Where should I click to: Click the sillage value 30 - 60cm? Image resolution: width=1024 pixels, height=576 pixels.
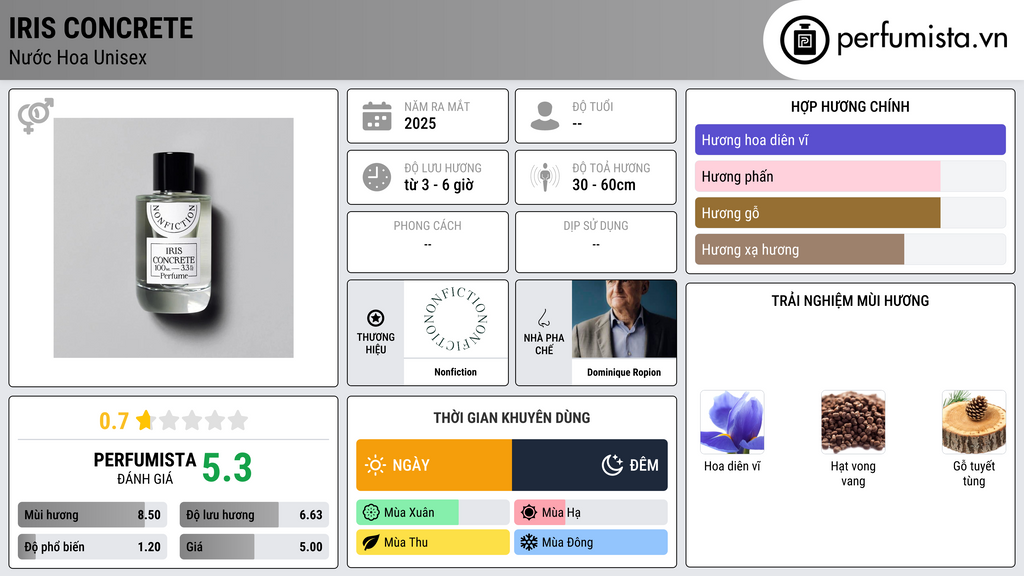click(604, 185)
